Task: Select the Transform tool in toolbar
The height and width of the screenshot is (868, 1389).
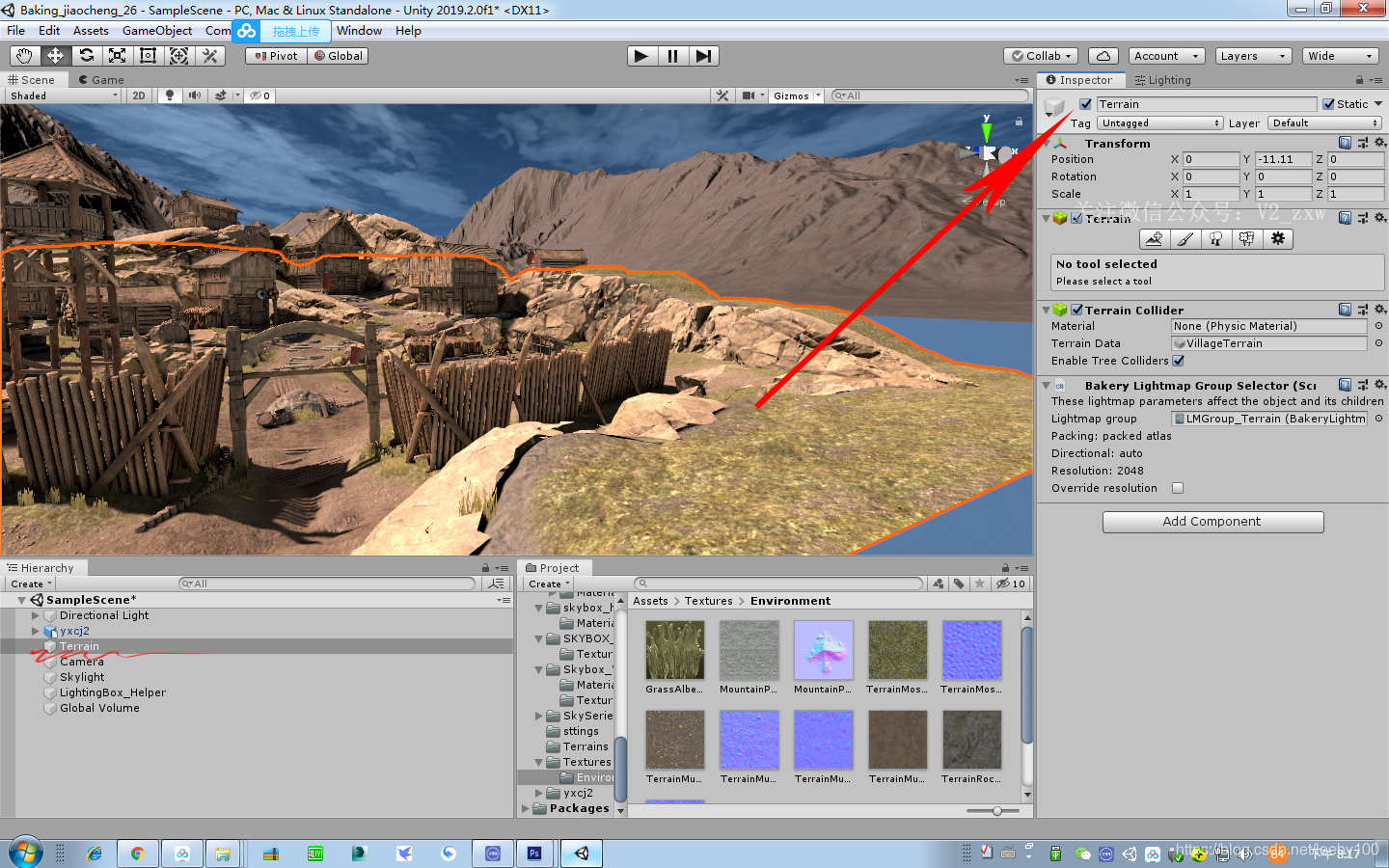Action: [178, 56]
